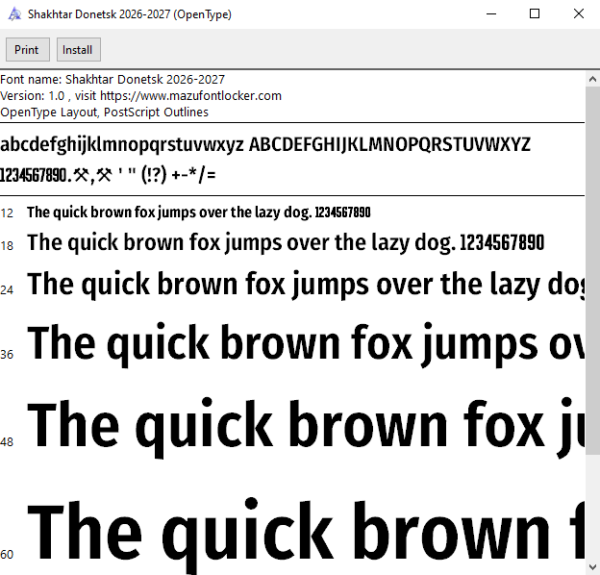Click the 36 point sample sentence
The image size is (600, 575).
tap(306, 345)
